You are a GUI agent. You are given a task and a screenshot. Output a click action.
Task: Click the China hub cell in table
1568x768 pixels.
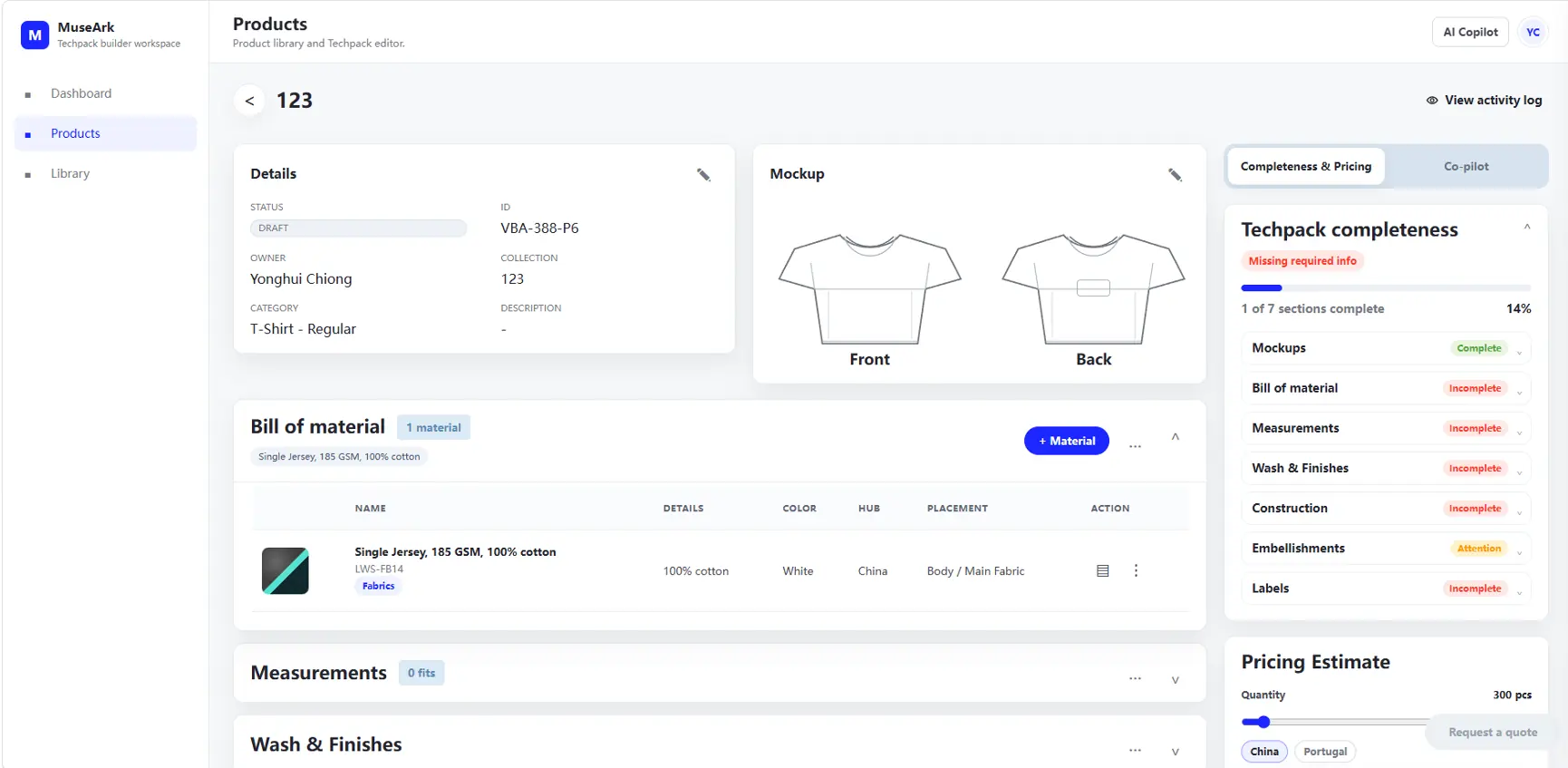(872, 571)
